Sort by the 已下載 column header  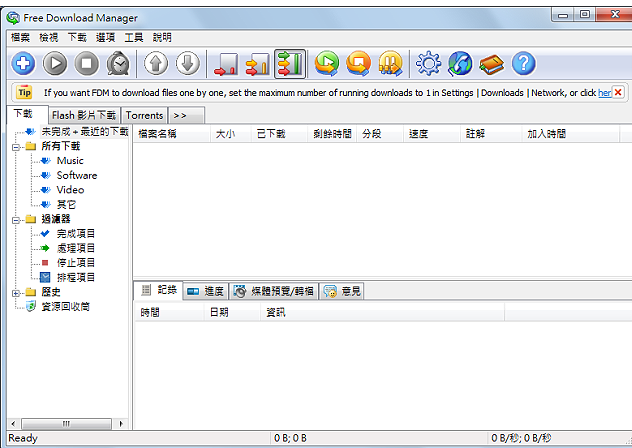[280, 134]
